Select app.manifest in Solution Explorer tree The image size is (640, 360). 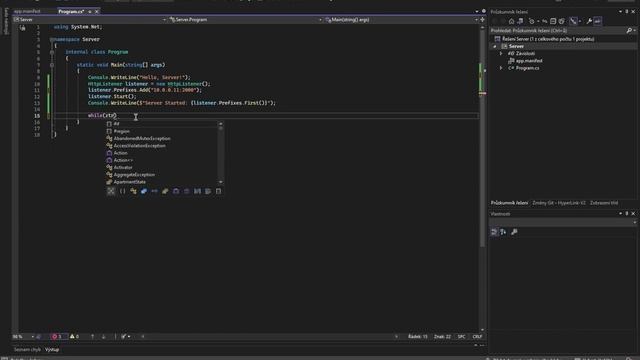pyautogui.click(x=529, y=61)
